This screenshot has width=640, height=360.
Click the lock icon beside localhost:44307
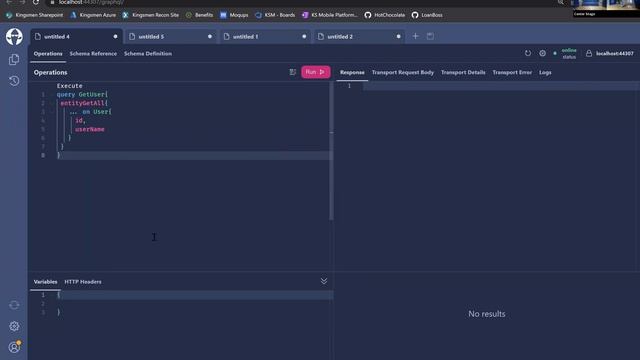pyautogui.click(x=589, y=53)
